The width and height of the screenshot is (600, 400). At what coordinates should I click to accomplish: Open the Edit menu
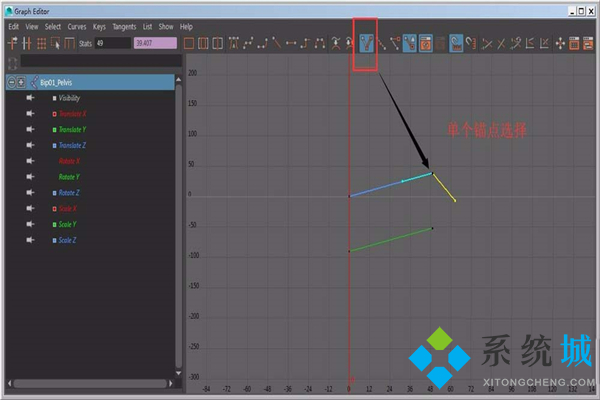click(x=13, y=26)
